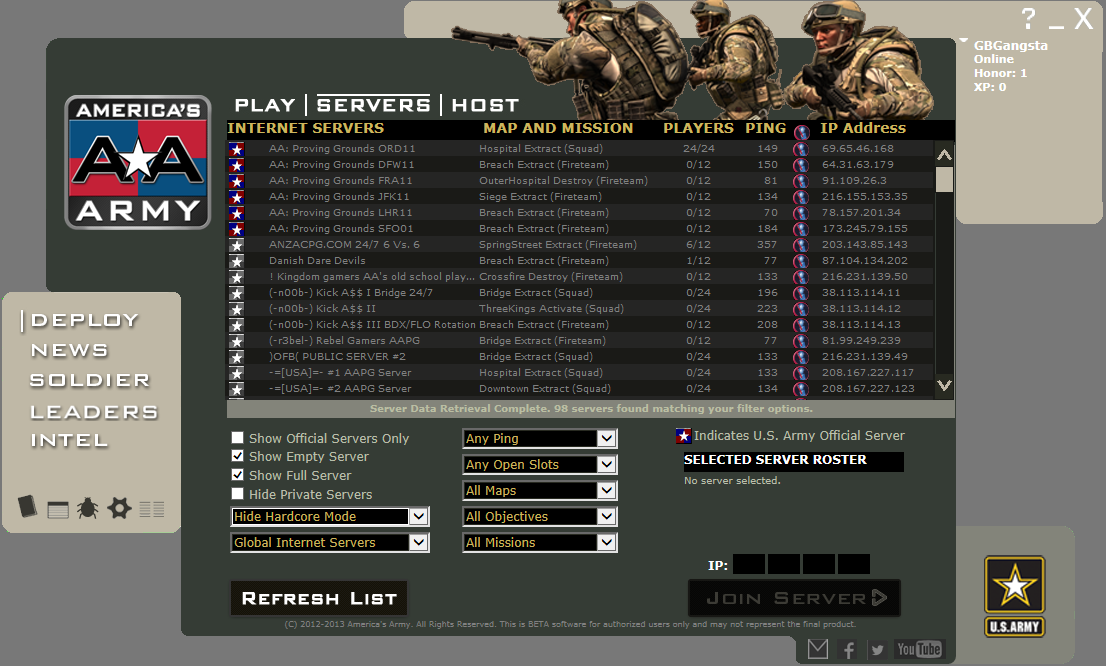Click star icon of Proving Grounds DFW11 row
The width and height of the screenshot is (1106, 666).
point(236,165)
